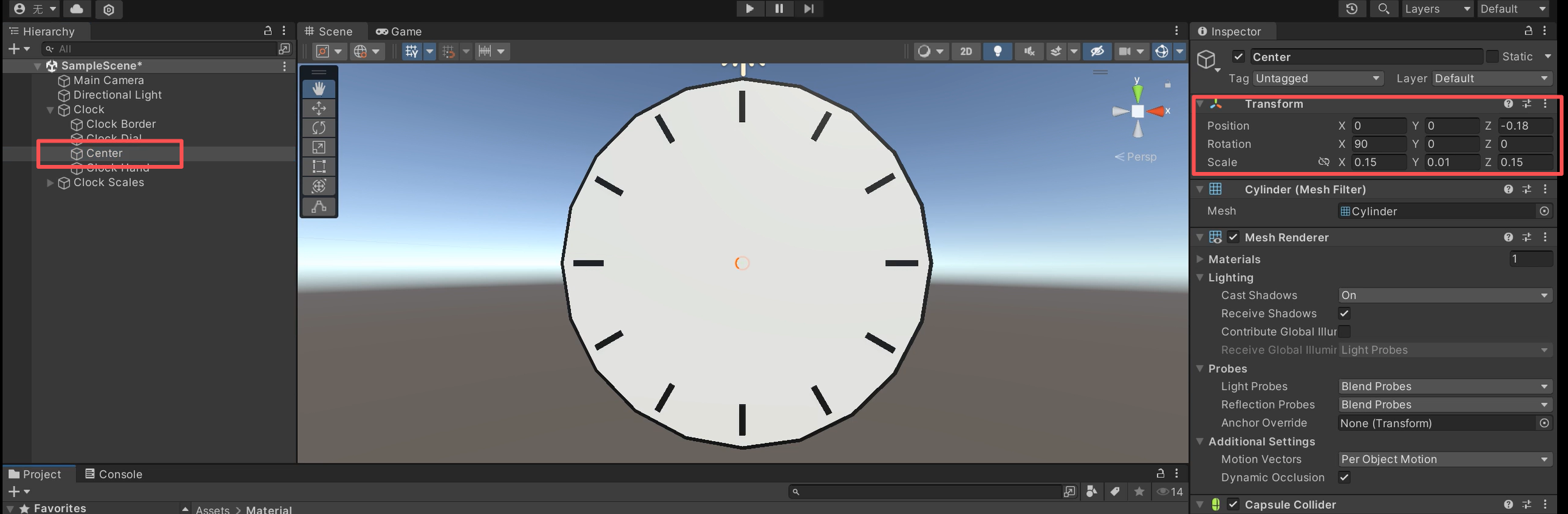Select the Move tool

pyautogui.click(x=319, y=108)
